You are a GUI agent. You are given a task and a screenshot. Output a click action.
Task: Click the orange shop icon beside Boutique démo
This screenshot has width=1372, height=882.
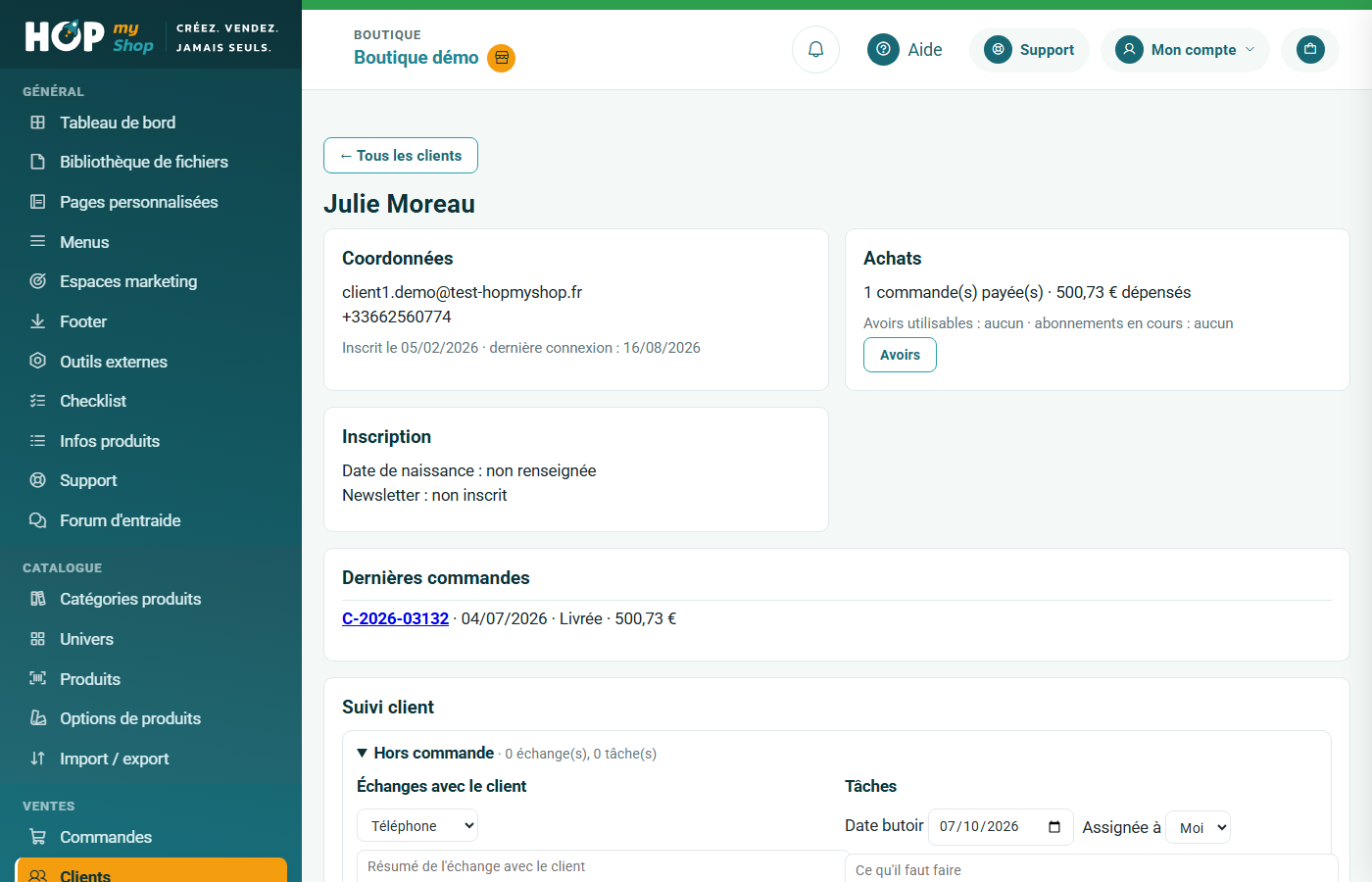coord(502,58)
